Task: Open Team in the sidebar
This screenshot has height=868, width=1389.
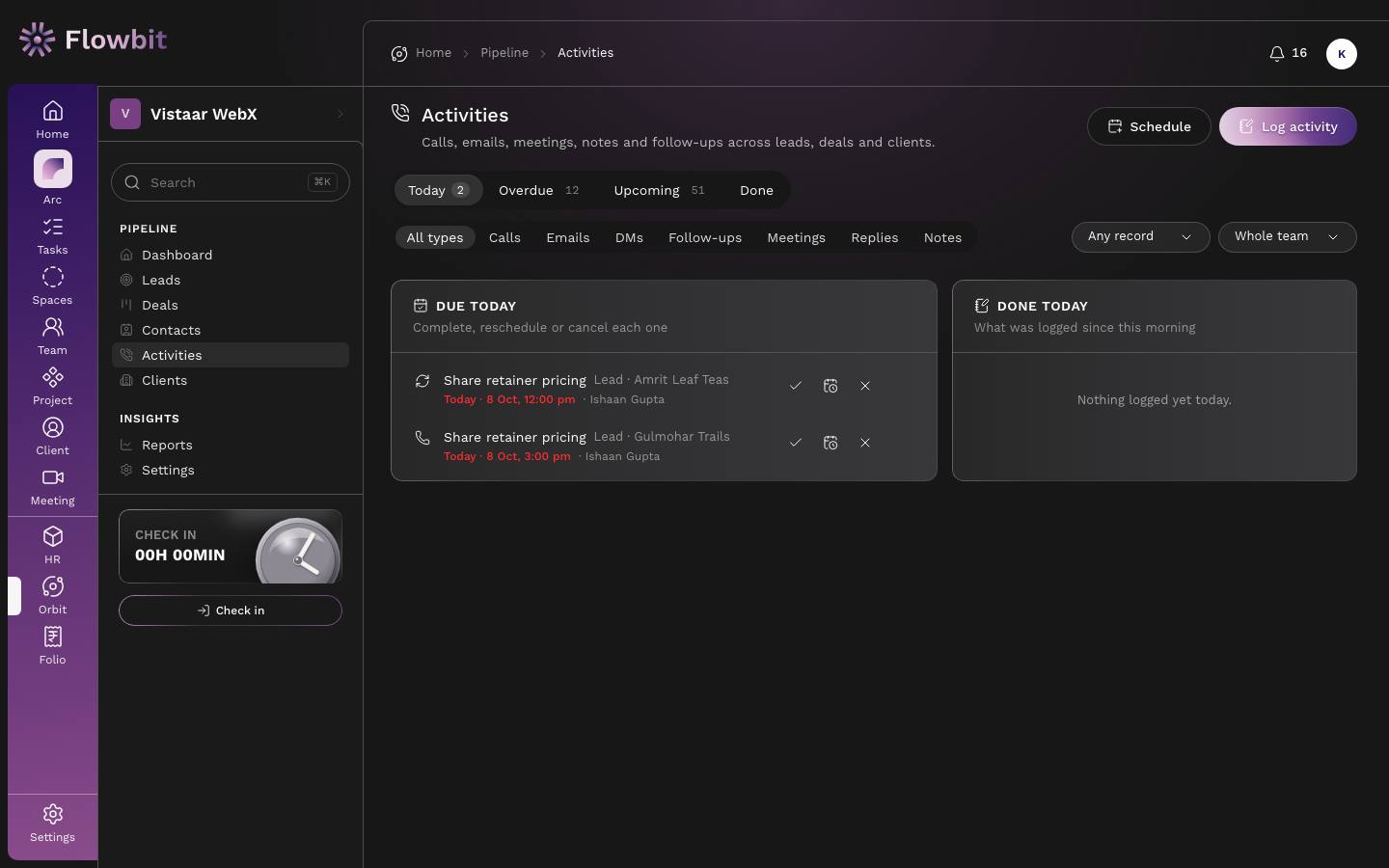Action: pyautogui.click(x=52, y=337)
